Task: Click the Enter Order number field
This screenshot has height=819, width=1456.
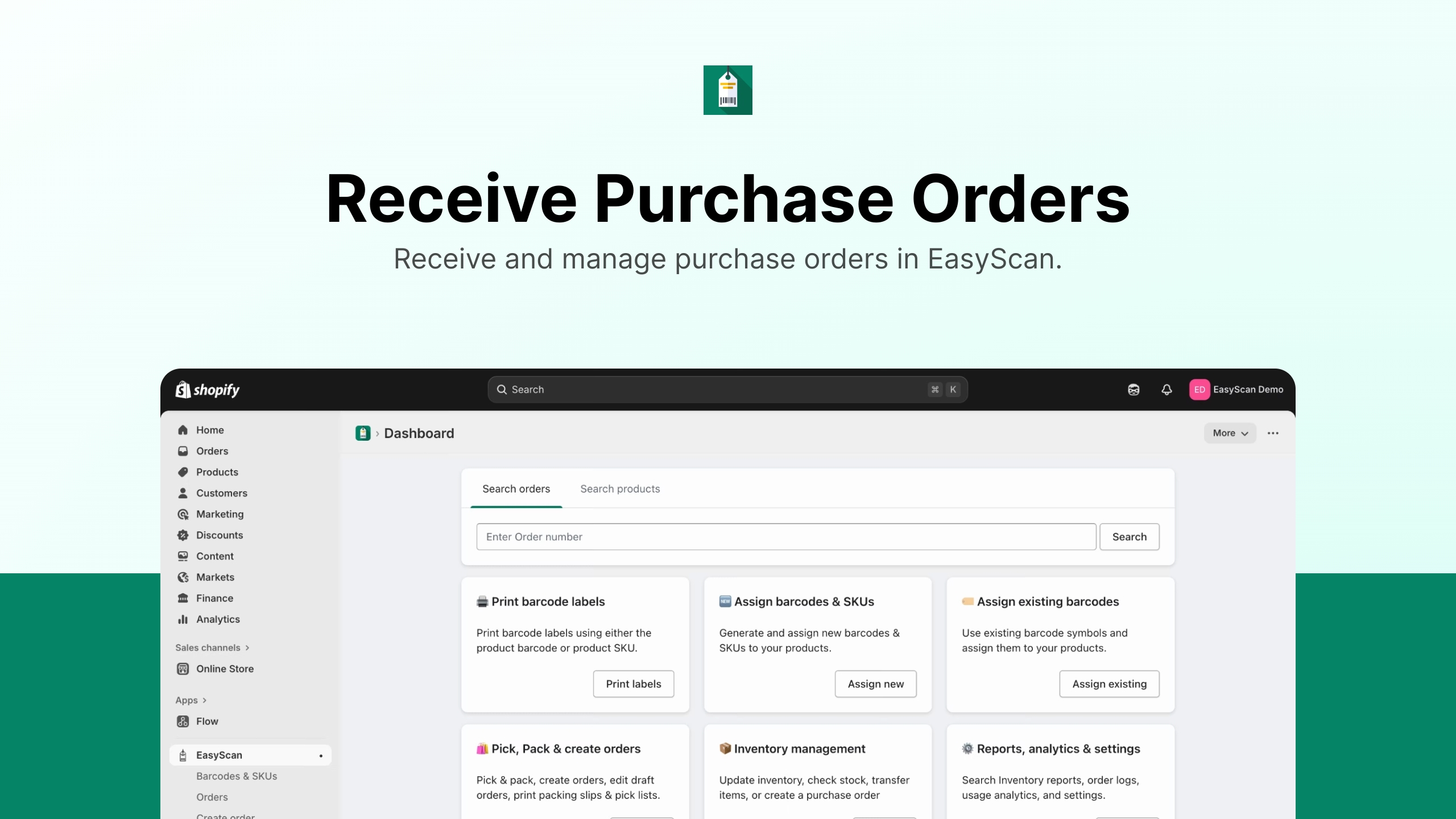Action: (786, 537)
